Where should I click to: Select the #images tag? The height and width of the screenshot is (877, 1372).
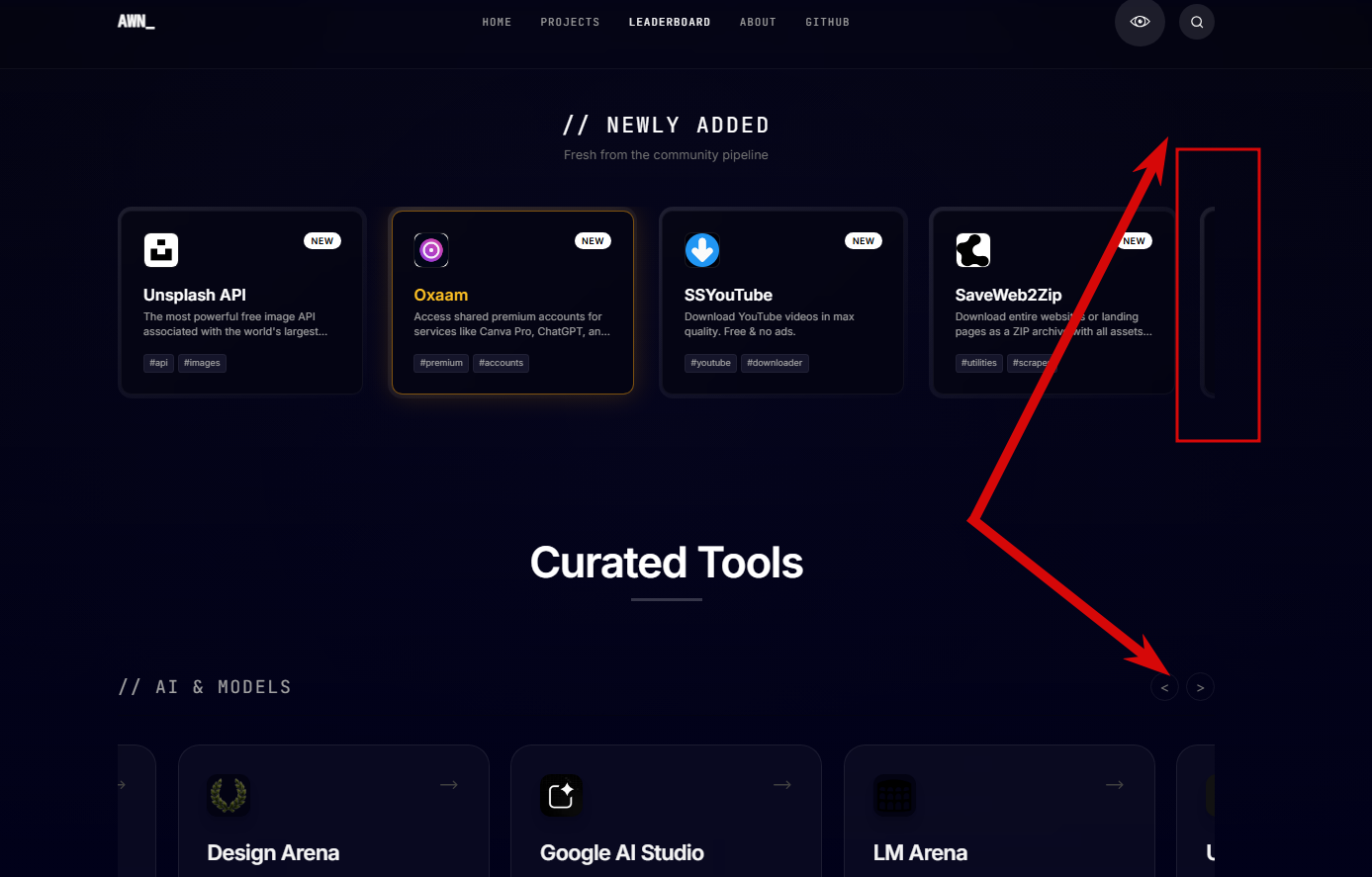tap(202, 363)
